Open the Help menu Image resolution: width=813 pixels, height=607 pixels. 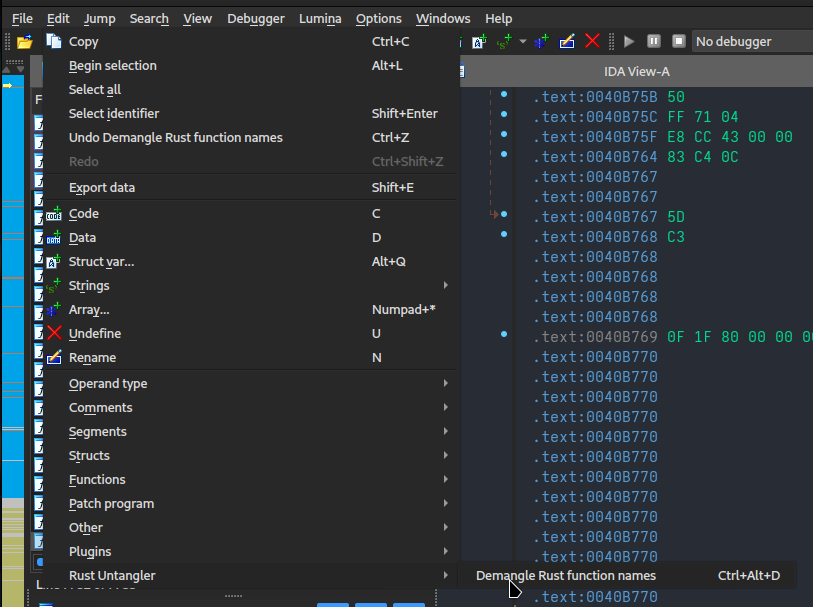point(498,19)
